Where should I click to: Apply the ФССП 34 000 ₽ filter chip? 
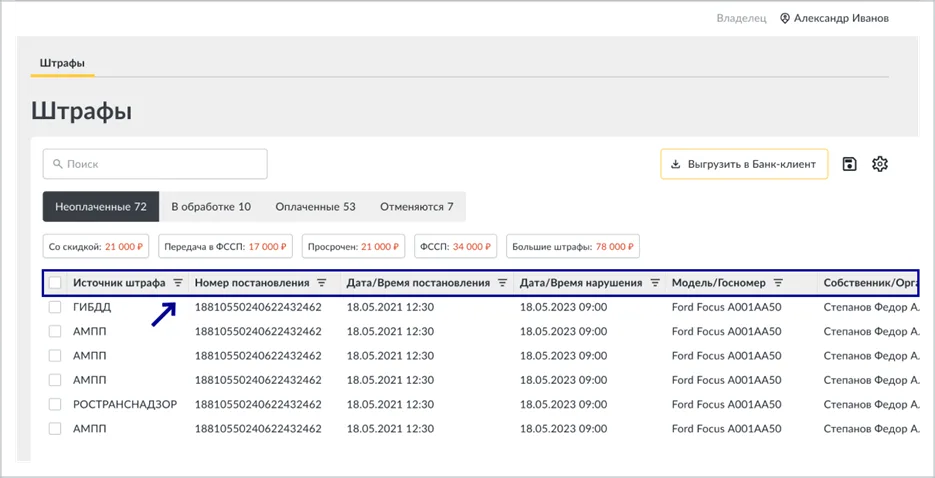coord(456,246)
